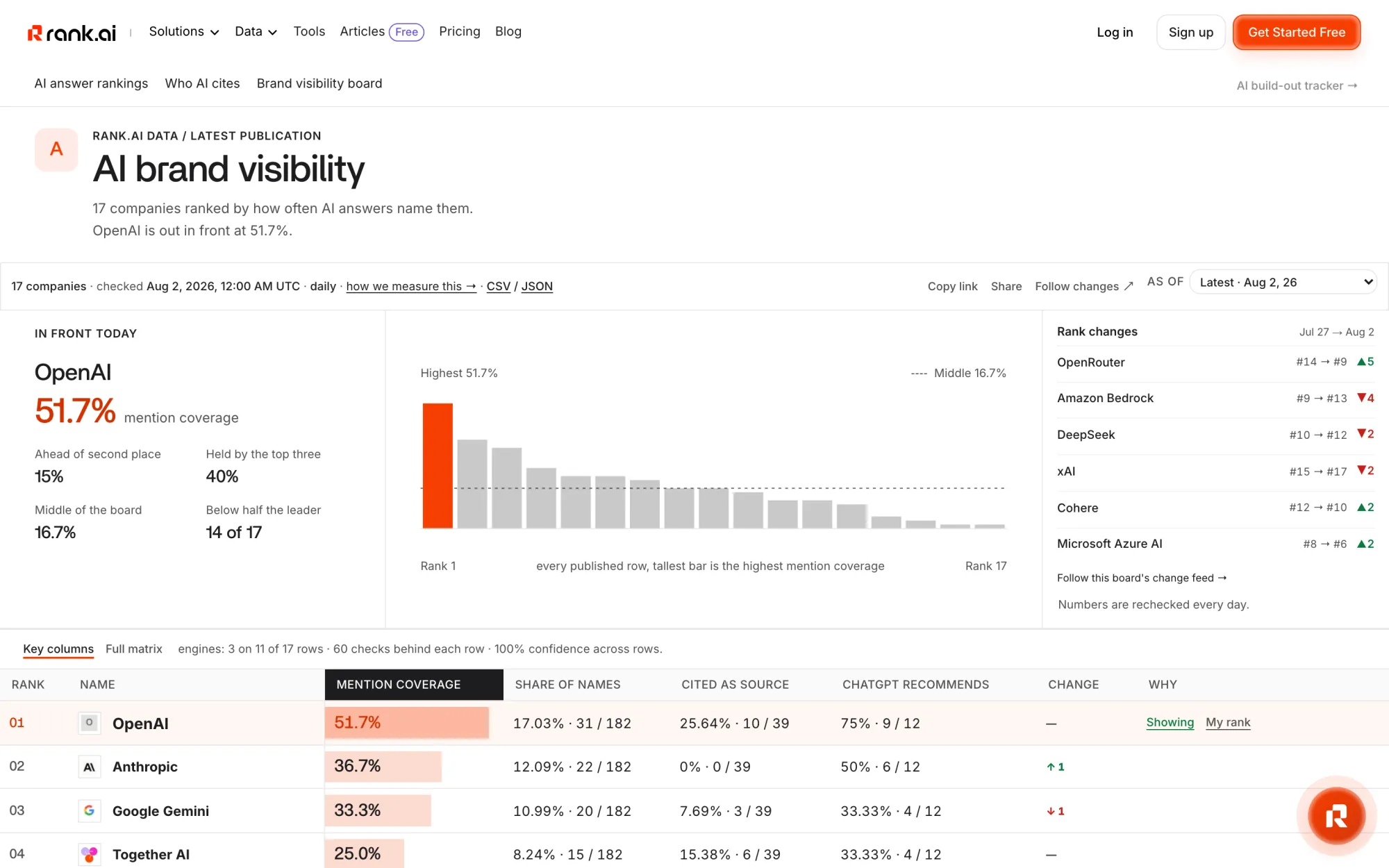
Task: Click the Together AI name in row 04
Action: [x=151, y=854]
